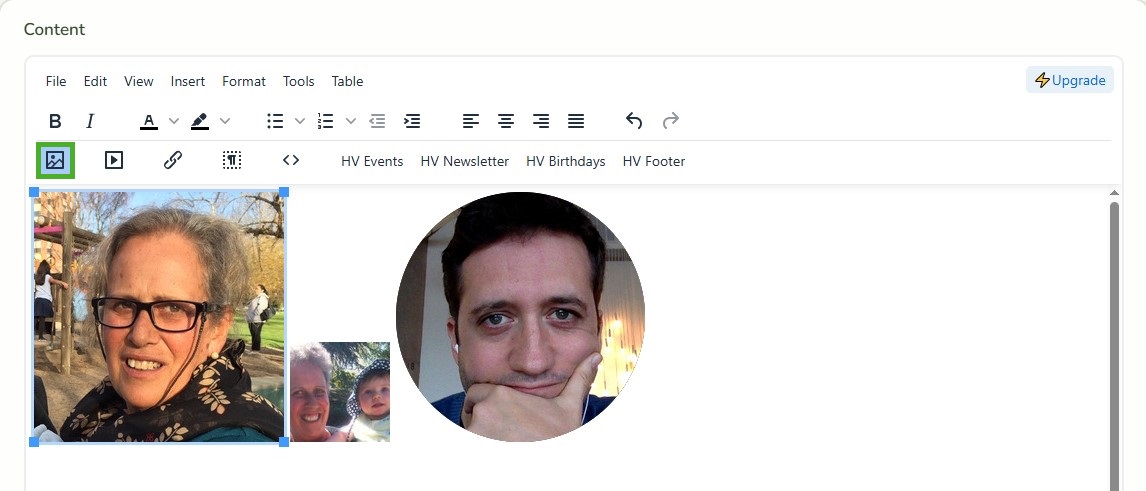The image size is (1146, 491).
Task: Click the scrollbar up arrow
Action: pyautogui.click(x=1114, y=193)
